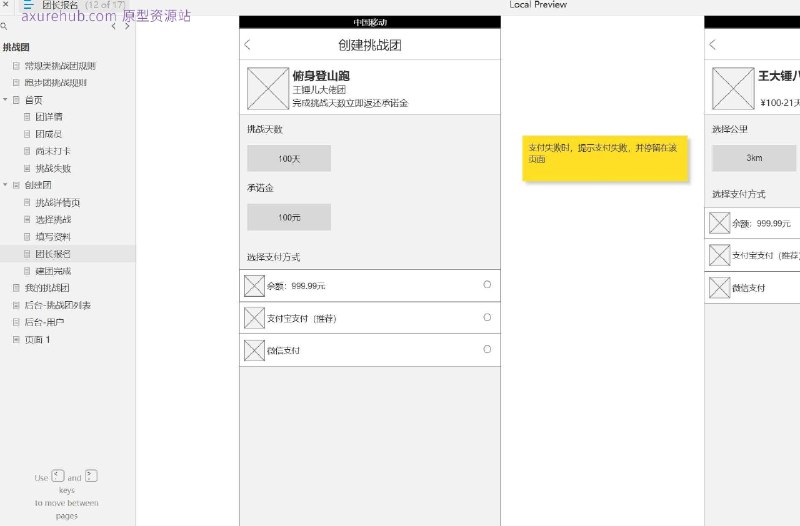Open the 选择挑战 page
The width and height of the screenshot is (800, 526).
tap(53, 220)
